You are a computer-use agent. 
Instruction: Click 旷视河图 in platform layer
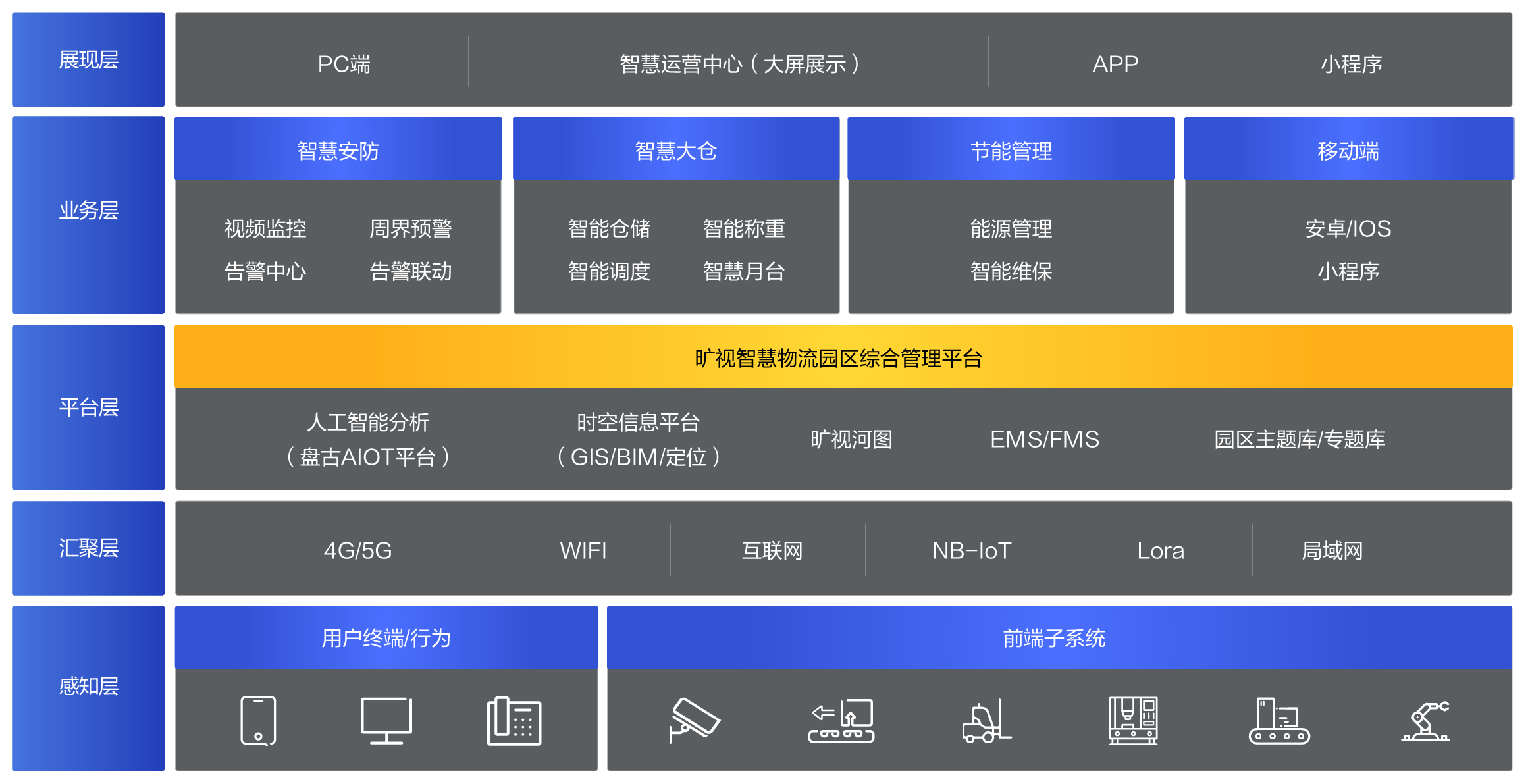[x=851, y=439]
